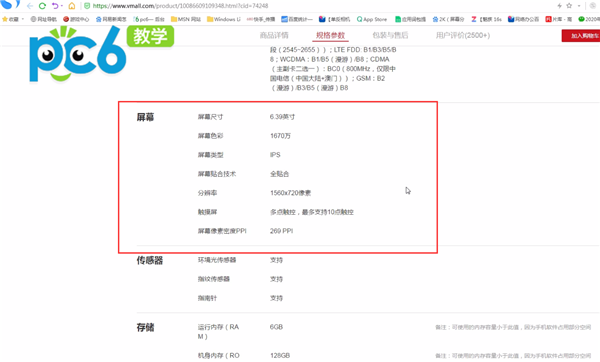This screenshot has width=600, height=362.
Task: Click the red 加入购物车 button
Action: (581, 36)
